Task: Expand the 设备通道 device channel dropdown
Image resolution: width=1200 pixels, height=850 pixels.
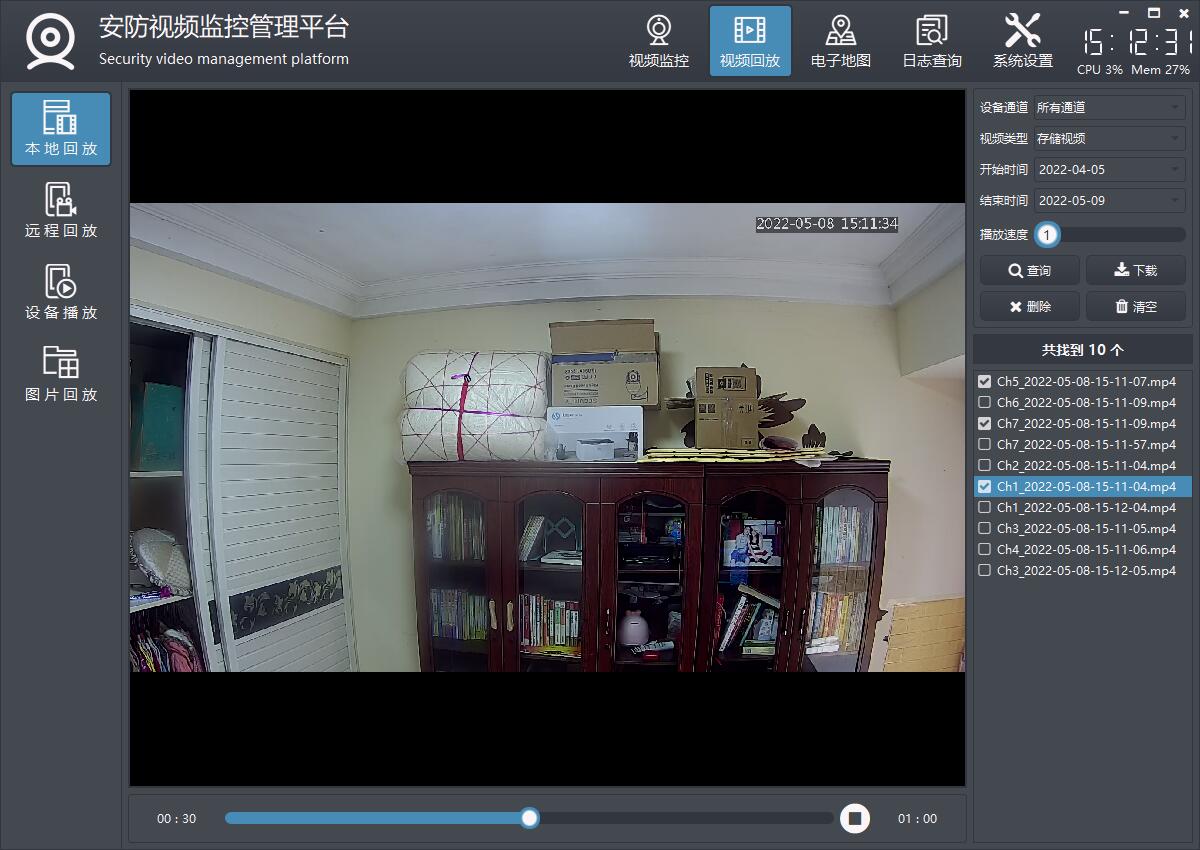Action: [1109, 107]
